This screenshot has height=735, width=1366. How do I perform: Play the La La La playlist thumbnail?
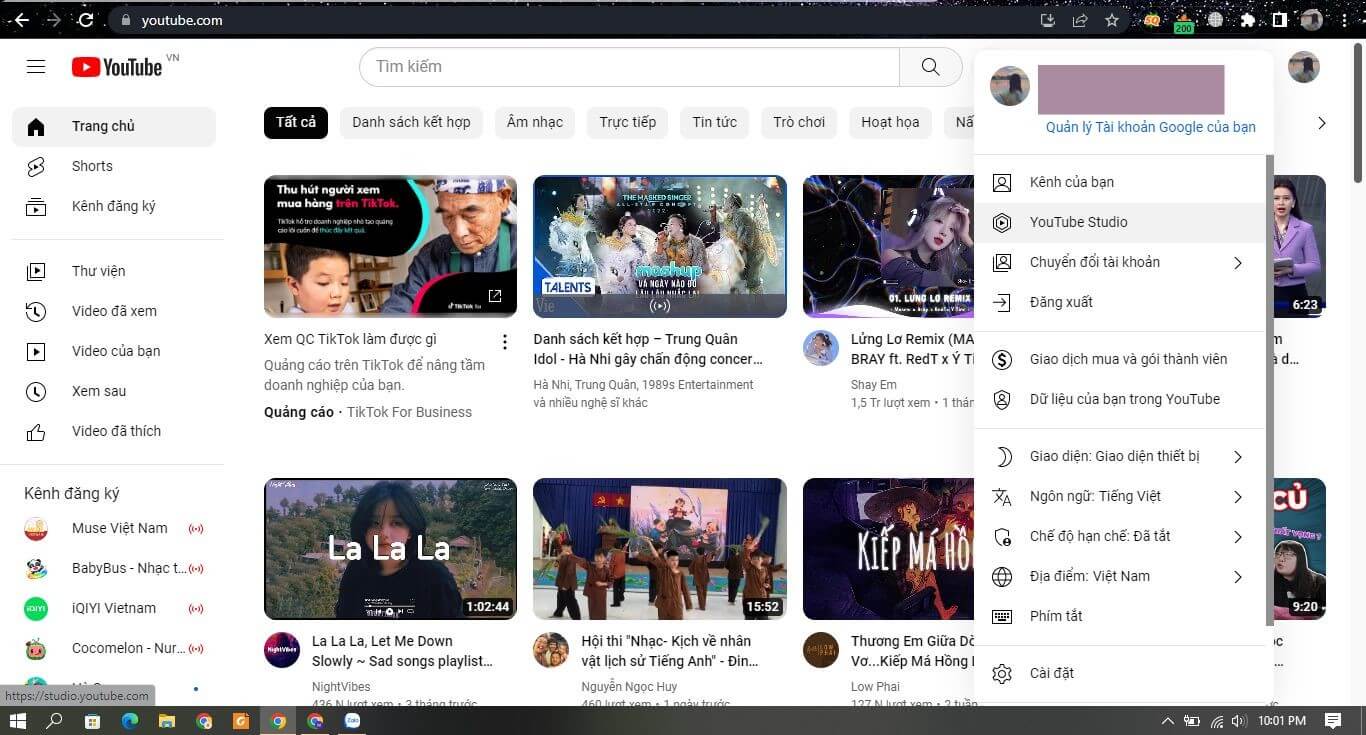390,549
